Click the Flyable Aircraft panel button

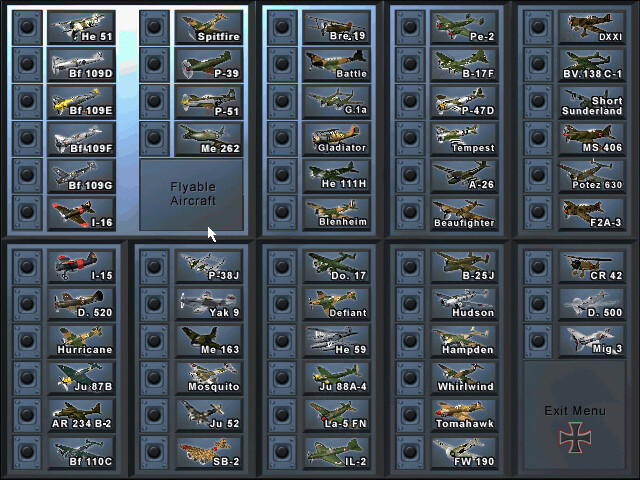click(x=191, y=195)
